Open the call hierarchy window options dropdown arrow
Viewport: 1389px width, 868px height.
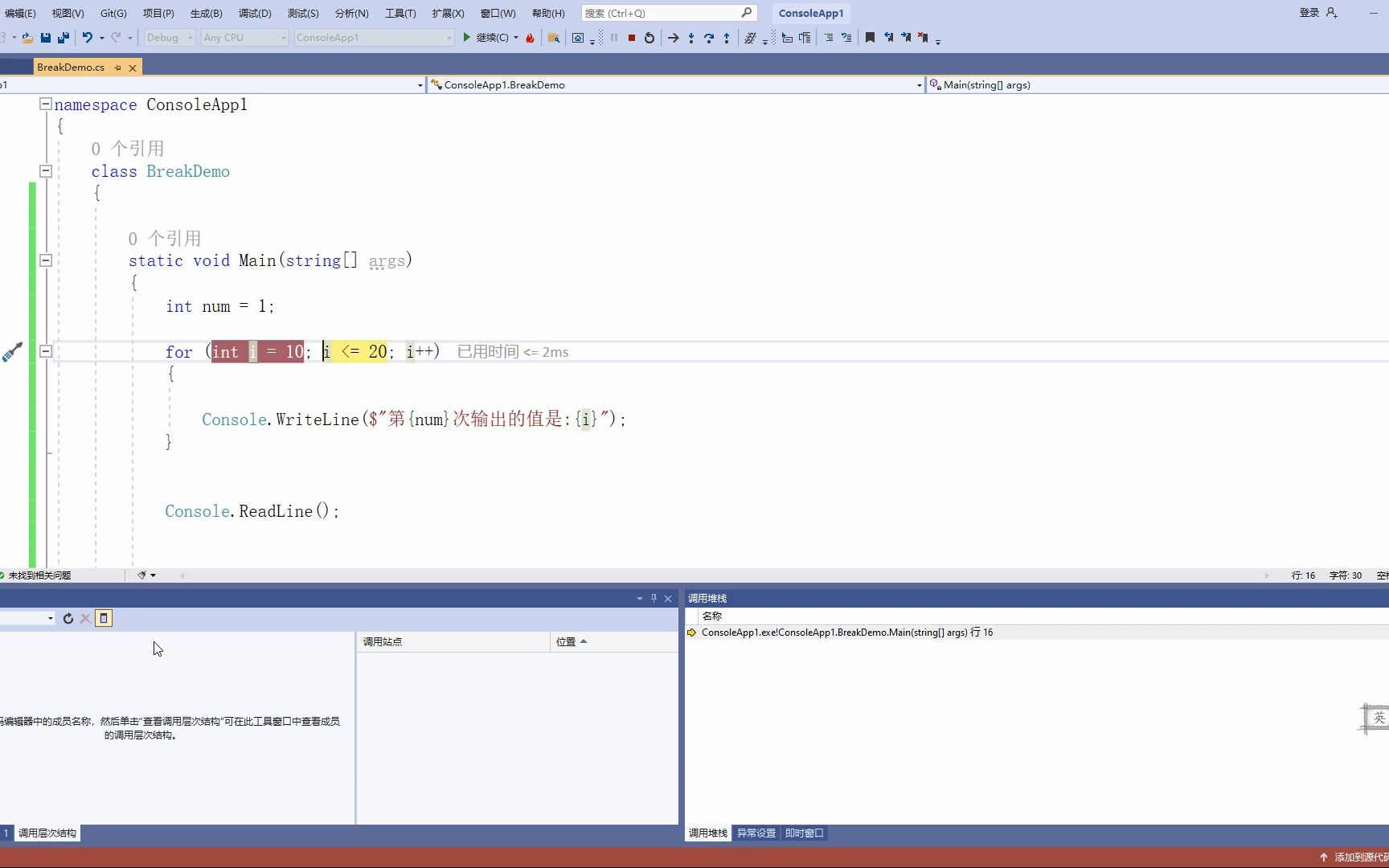[x=640, y=598]
